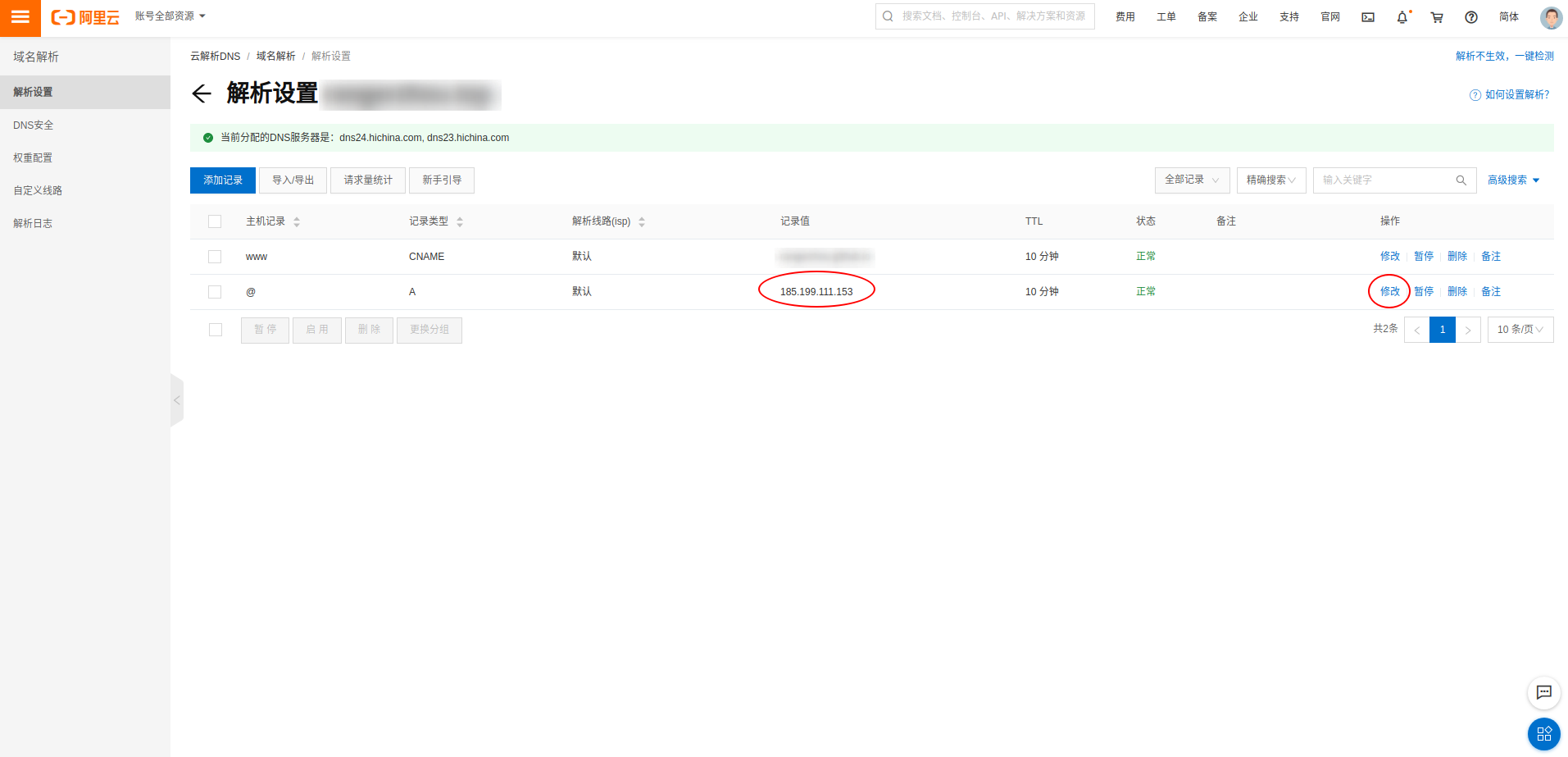Go to the previous page arrow
Viewport: 1568px width, 757px height.
coord(1416,330)
